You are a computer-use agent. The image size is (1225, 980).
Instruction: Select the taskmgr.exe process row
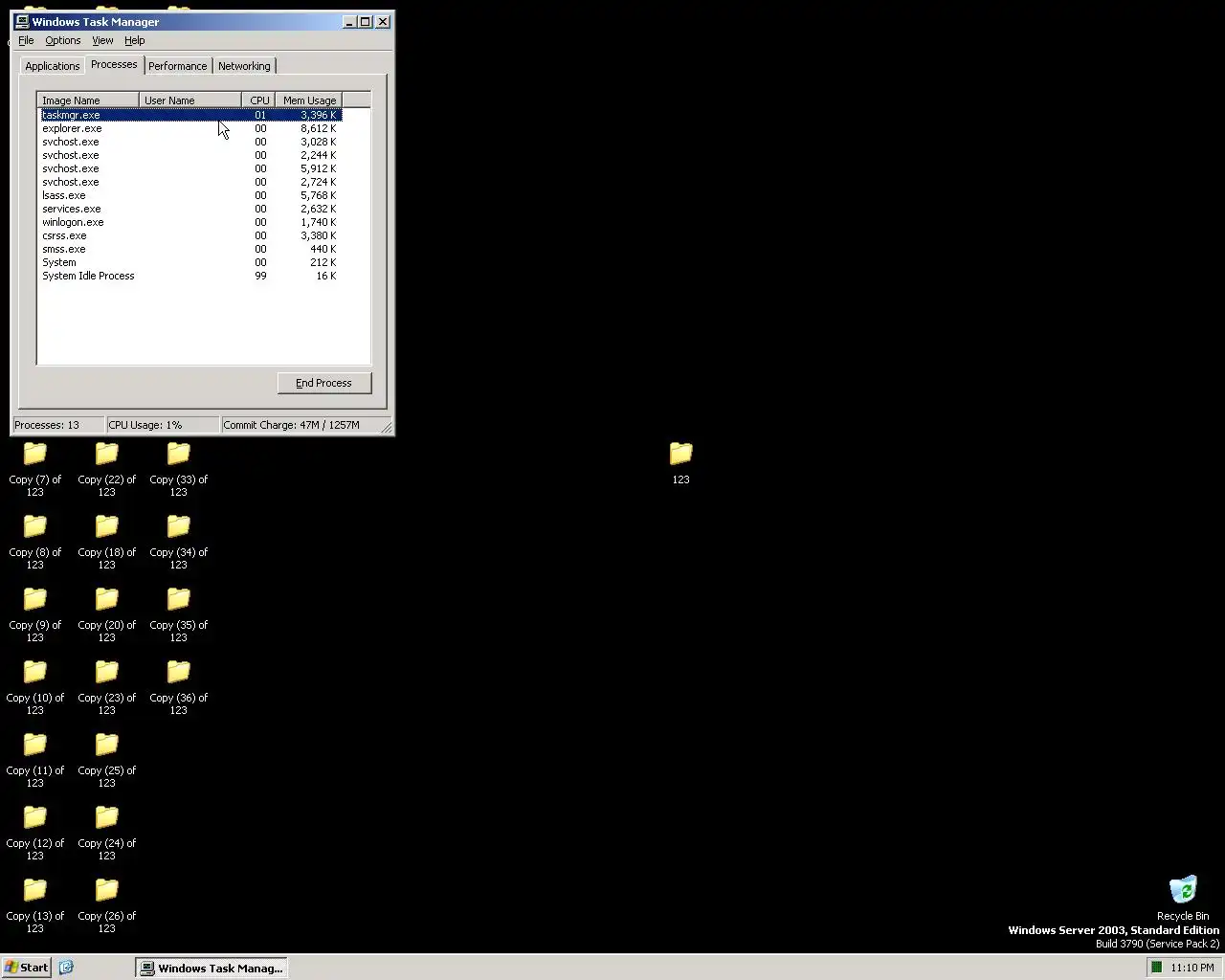click(x=189, y=115)
